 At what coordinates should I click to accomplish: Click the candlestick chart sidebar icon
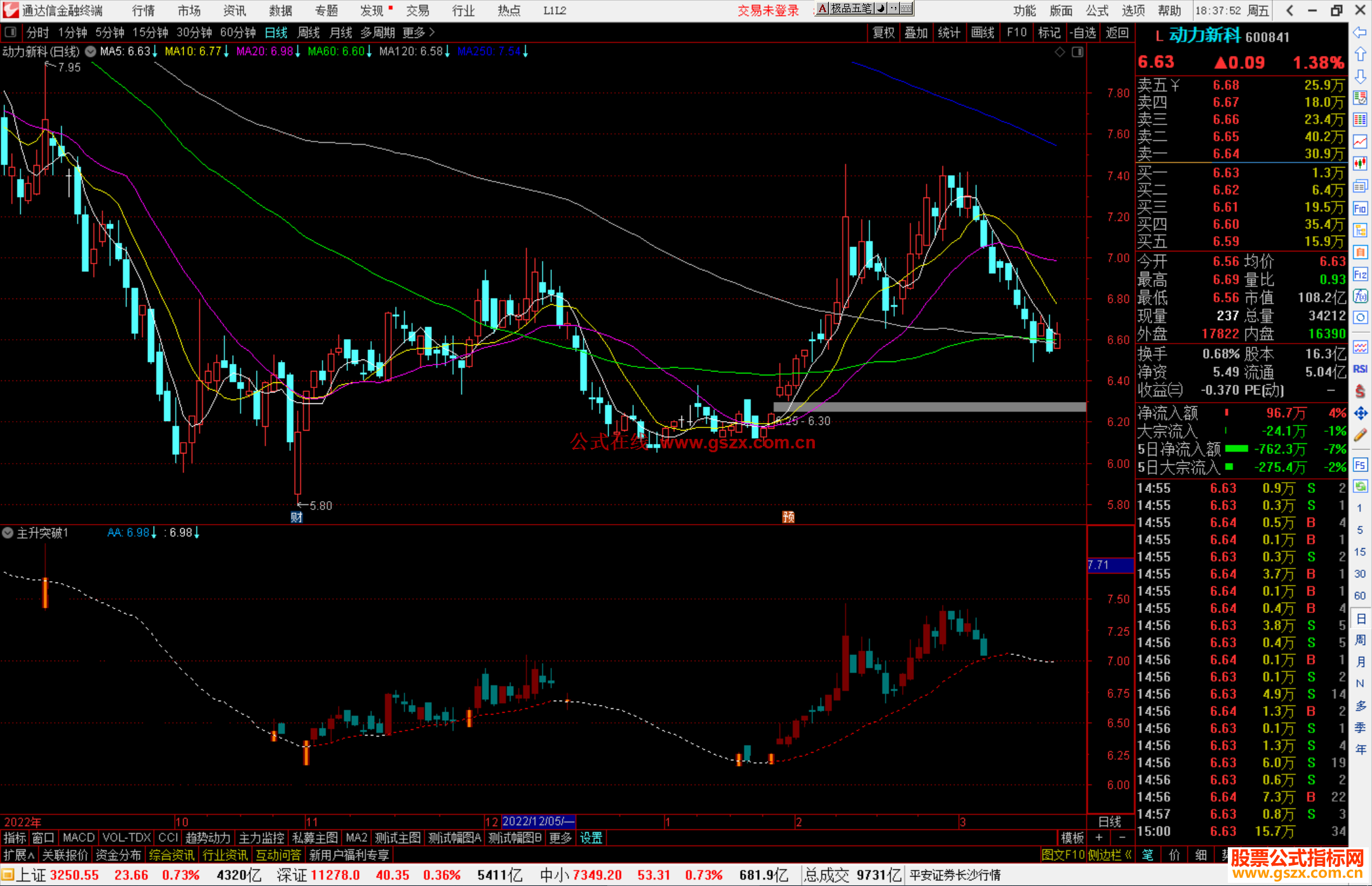[1360, 163]
